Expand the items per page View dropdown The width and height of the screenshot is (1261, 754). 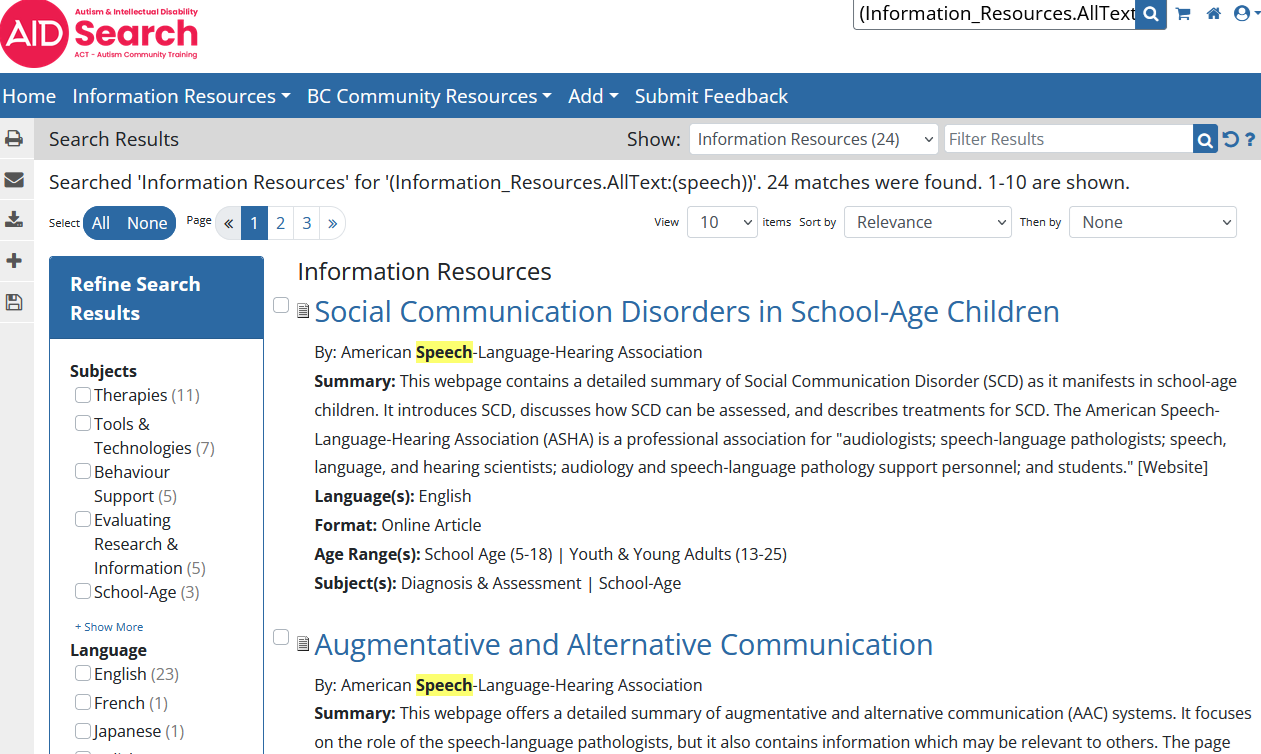click(x=721, y=222)
